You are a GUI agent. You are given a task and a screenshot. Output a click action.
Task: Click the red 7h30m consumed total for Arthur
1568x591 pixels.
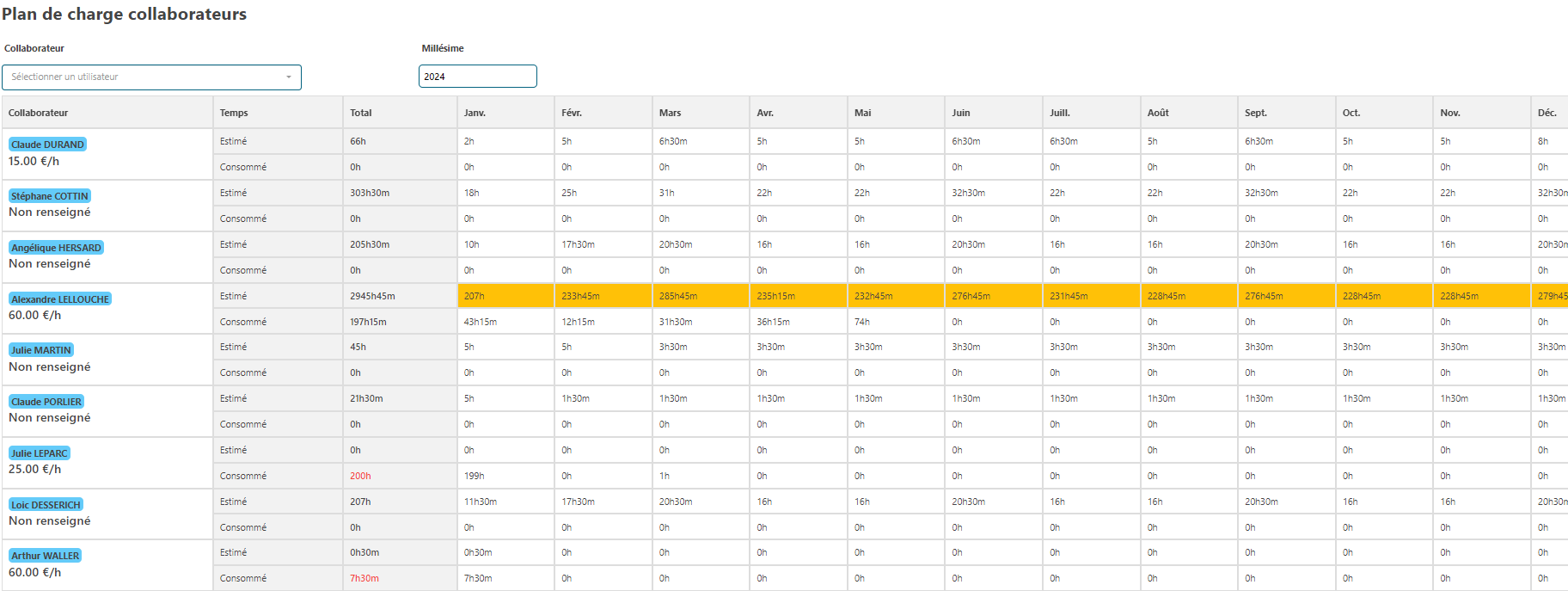[x=364, y=578]
